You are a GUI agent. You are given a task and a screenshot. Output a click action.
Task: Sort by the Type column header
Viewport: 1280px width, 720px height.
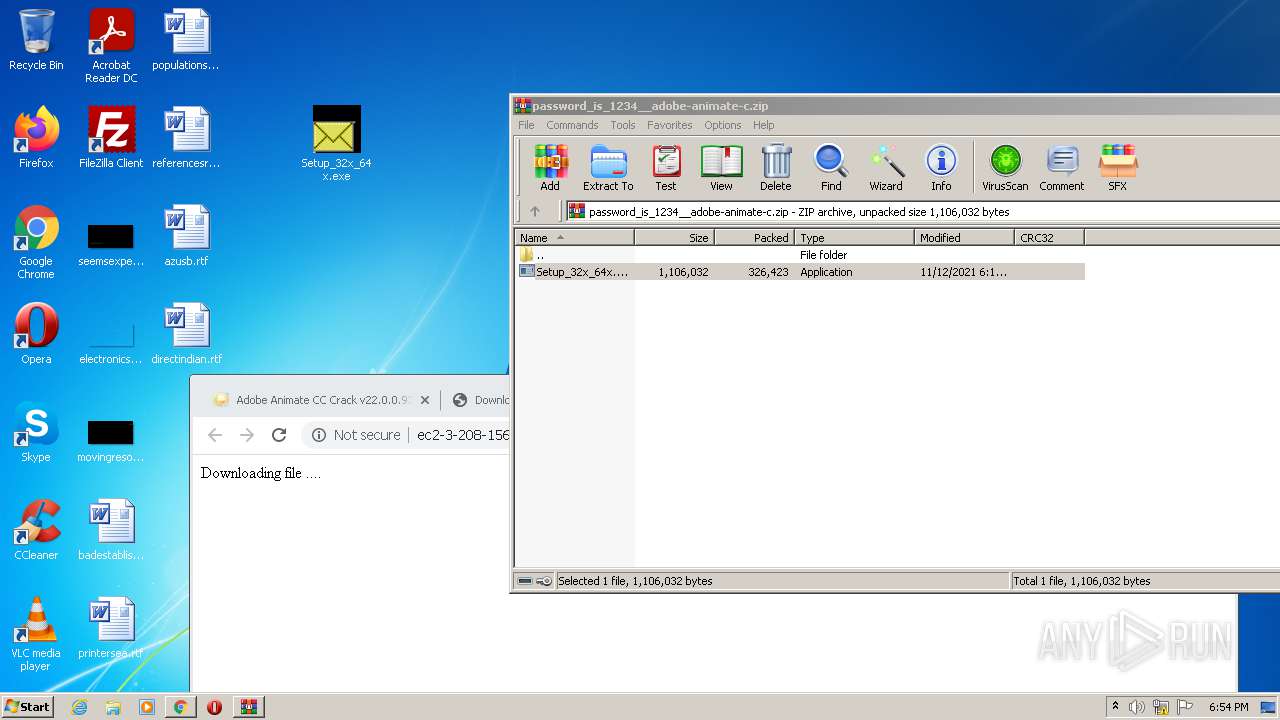855,238
